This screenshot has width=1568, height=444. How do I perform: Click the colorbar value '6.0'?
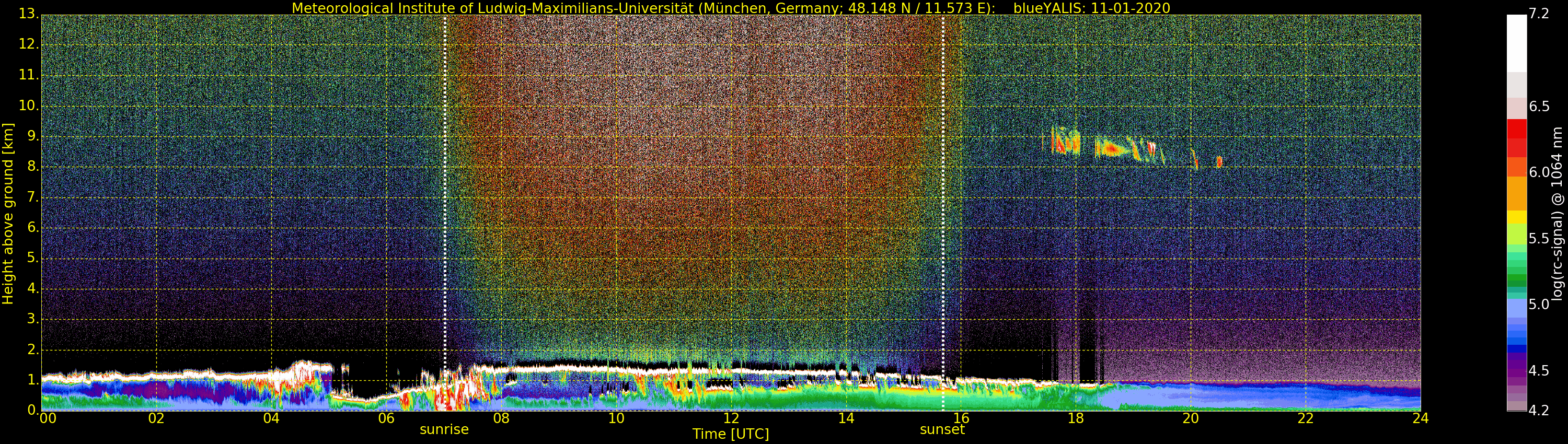click(1539, 172)
